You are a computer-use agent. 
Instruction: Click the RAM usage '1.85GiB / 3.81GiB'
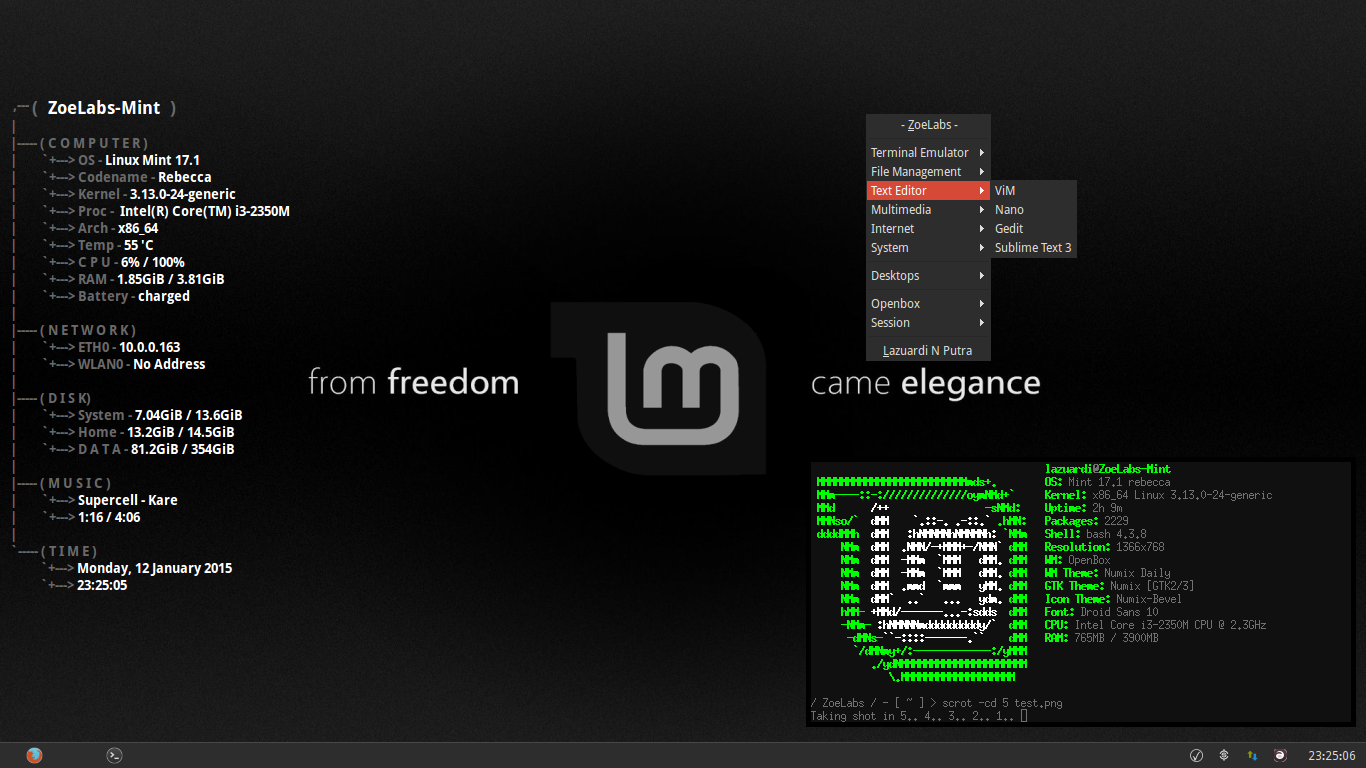(170, 279)
